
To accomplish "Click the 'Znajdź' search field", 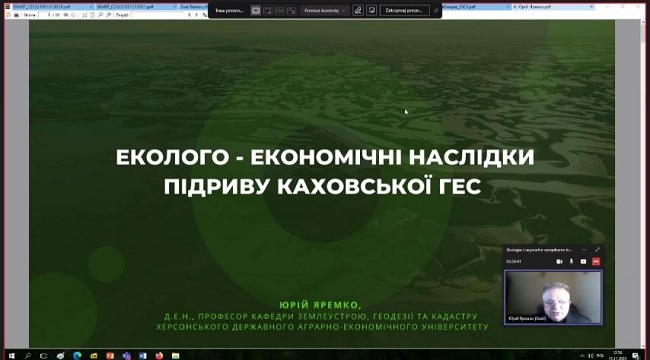I will (x=158, y=15).
